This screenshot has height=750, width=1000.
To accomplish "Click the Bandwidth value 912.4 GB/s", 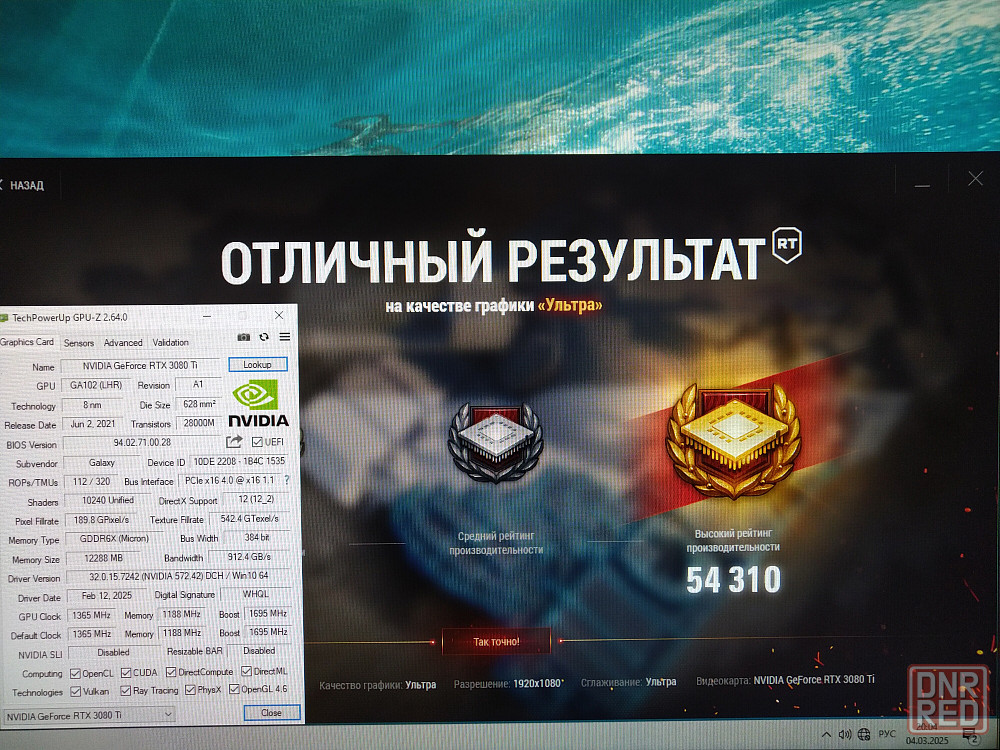I will (249, 557).
